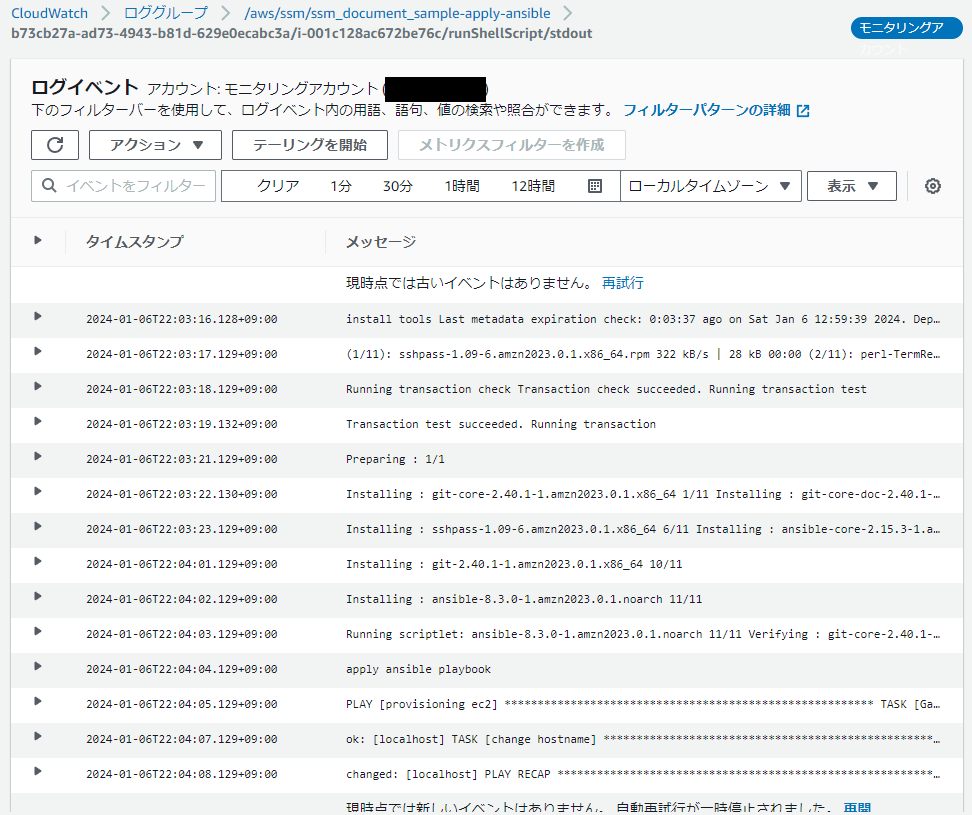The height and width of the screenshot is (815, 972).
Task: Click the 'Running transaction check' message text
Action: click(x=606, y=389)
